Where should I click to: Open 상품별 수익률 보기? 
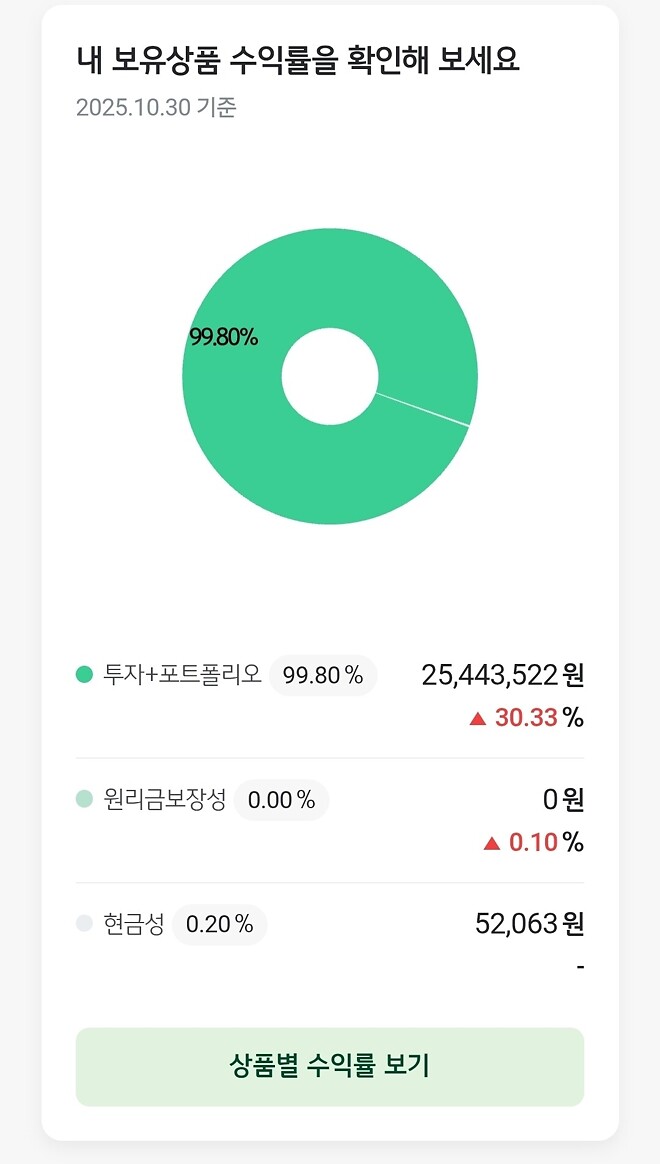330,1067
